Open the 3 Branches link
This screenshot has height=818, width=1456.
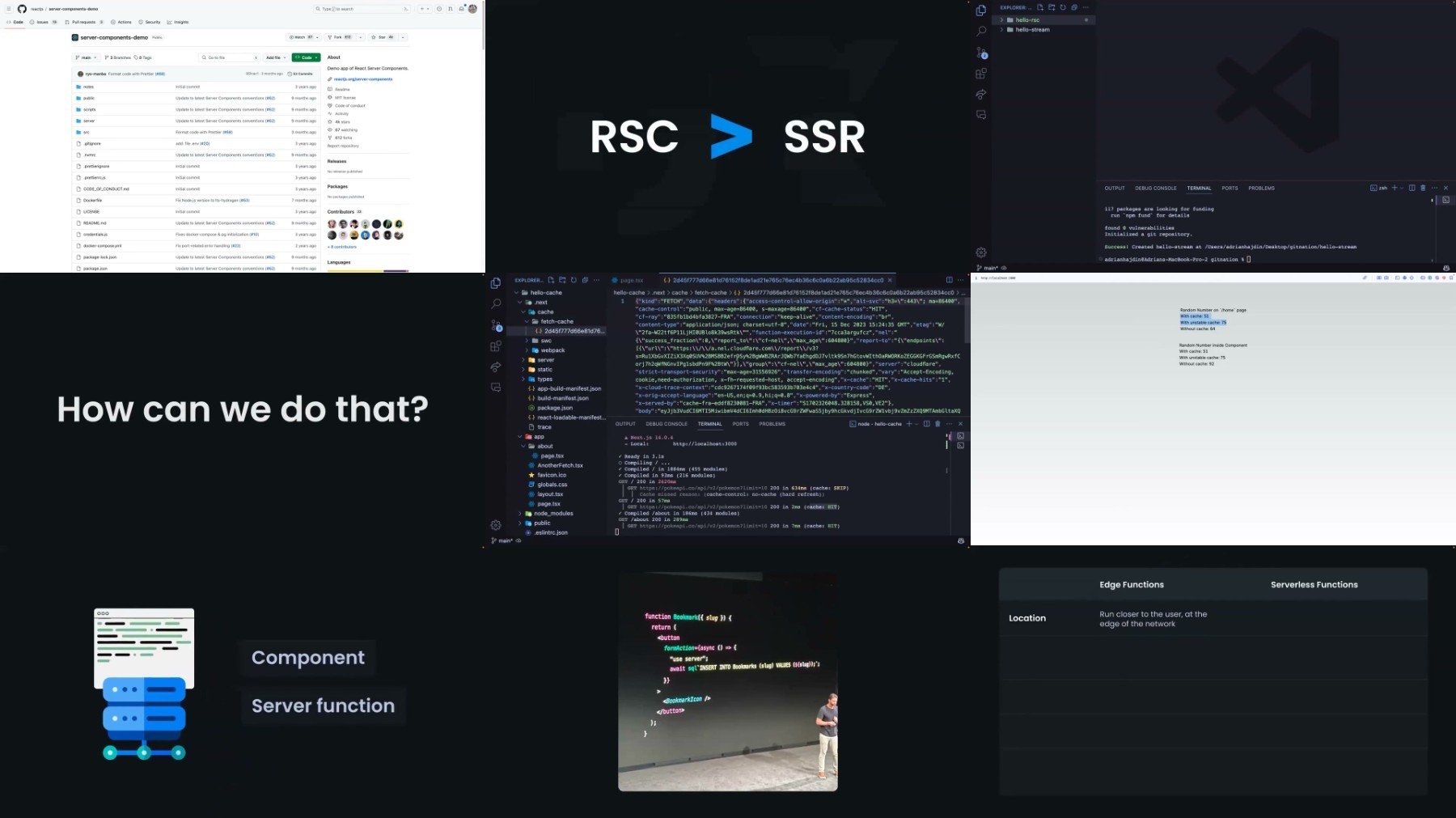click(117, 57)
